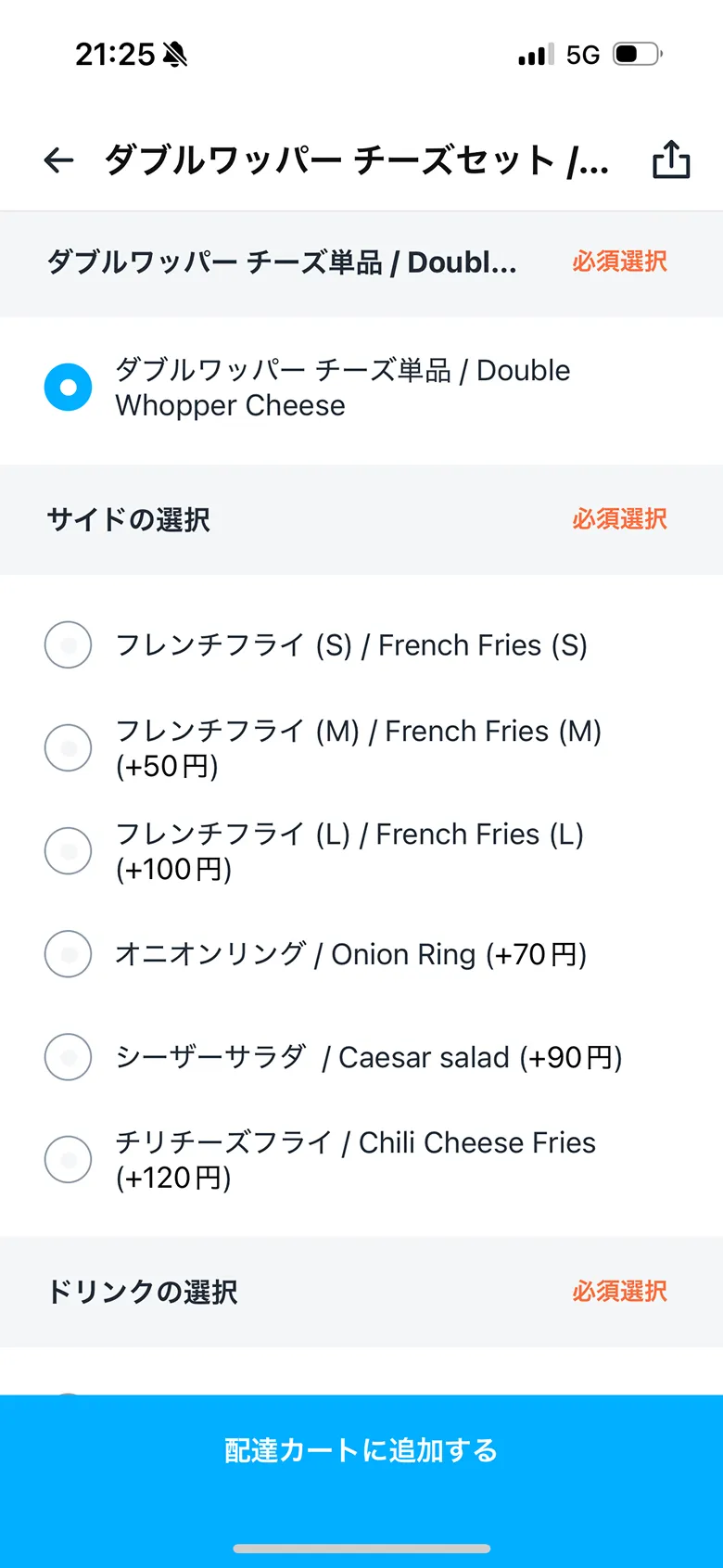
Task: Tap the 21:25 clock in status bar
Action: point(115,55)
